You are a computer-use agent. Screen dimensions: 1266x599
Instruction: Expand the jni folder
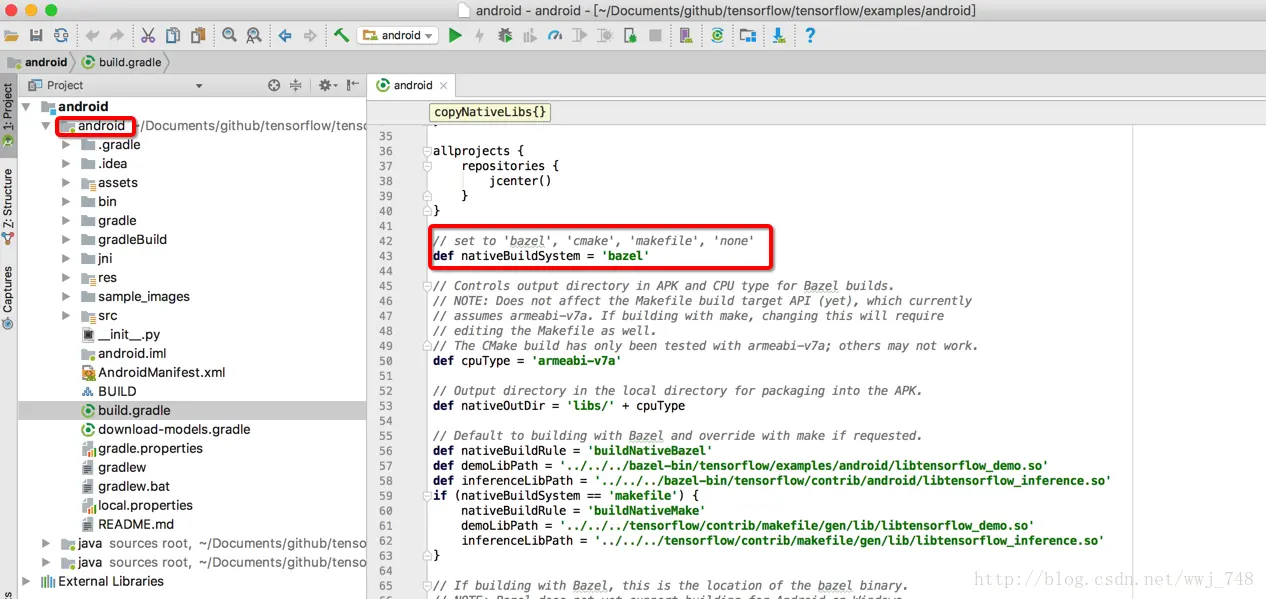click(66, 259)
